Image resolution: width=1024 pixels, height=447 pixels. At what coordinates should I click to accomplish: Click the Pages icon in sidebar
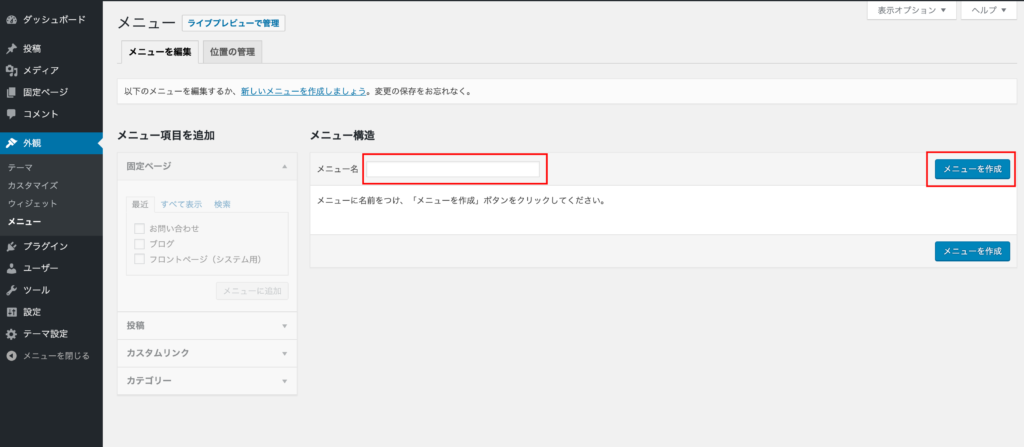pyautogui.click(x=11, y=92)
